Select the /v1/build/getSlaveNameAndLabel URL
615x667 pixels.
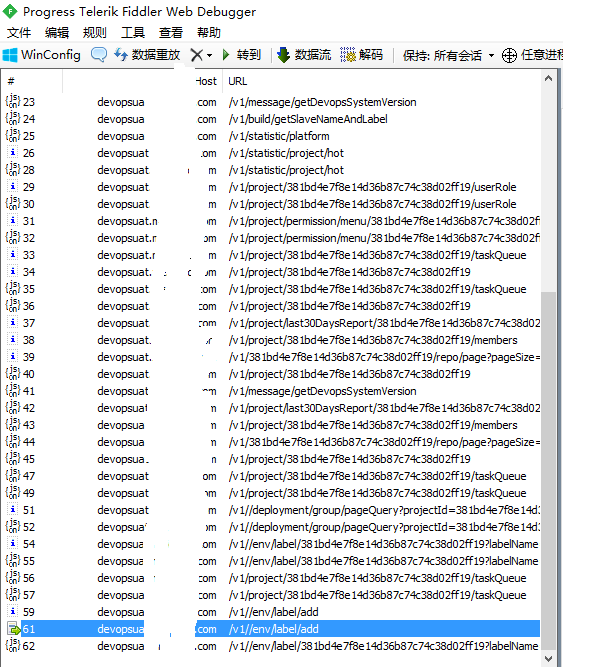tap(308, 119)
